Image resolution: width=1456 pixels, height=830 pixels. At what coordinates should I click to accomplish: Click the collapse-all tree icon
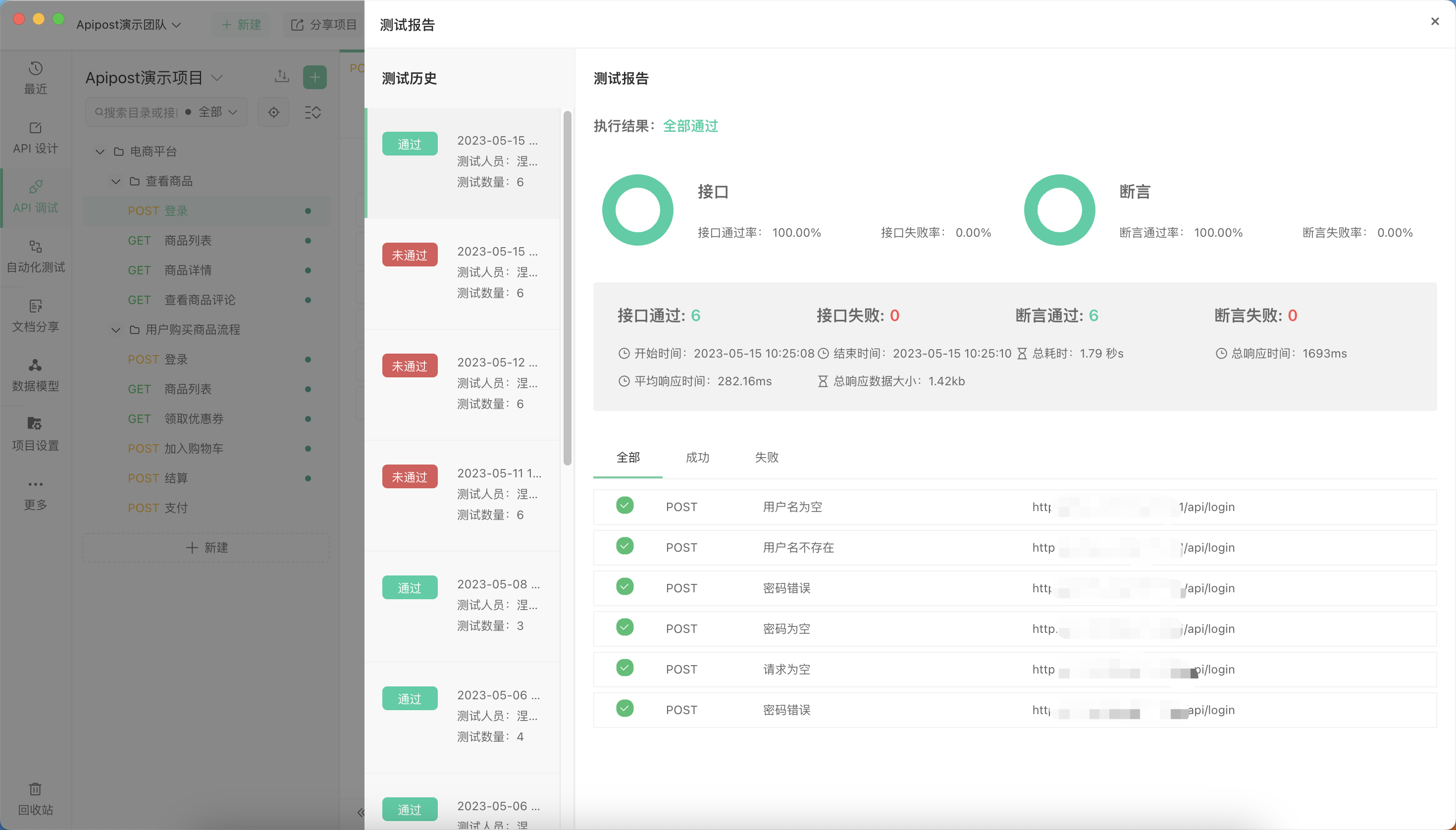[x=312, y=112]
